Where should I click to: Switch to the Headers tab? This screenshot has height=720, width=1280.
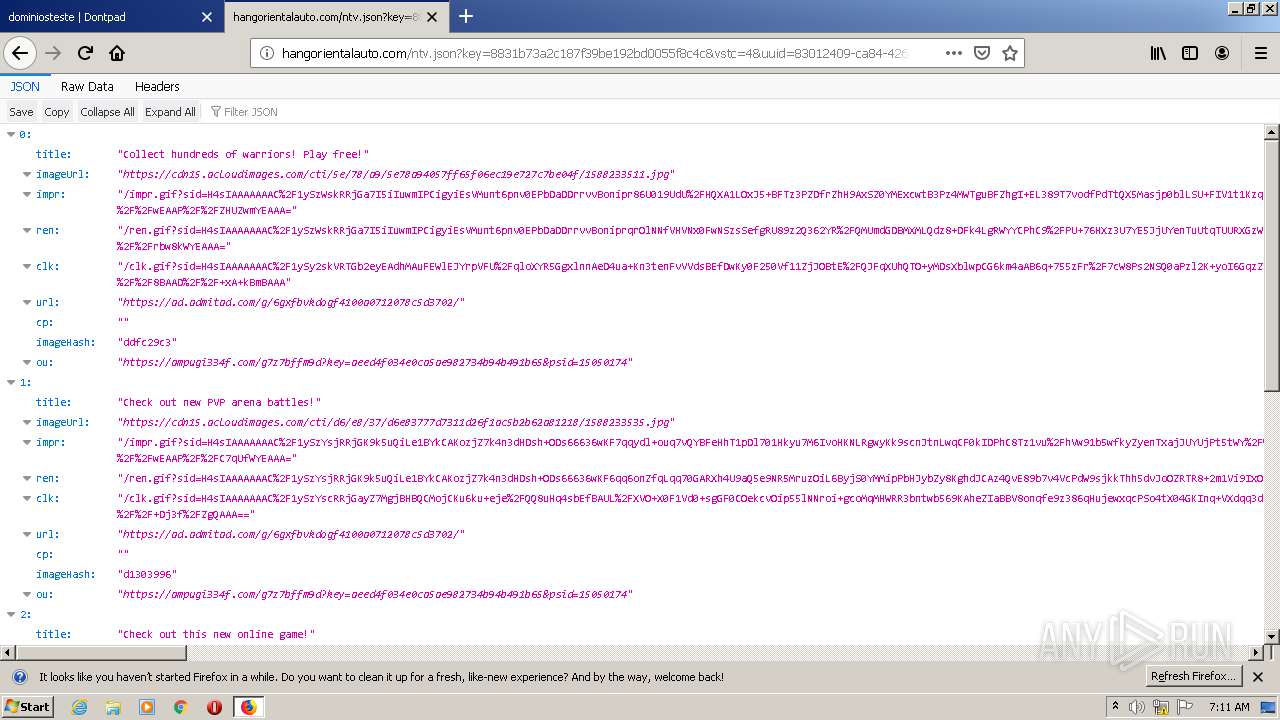click(157, 87)
